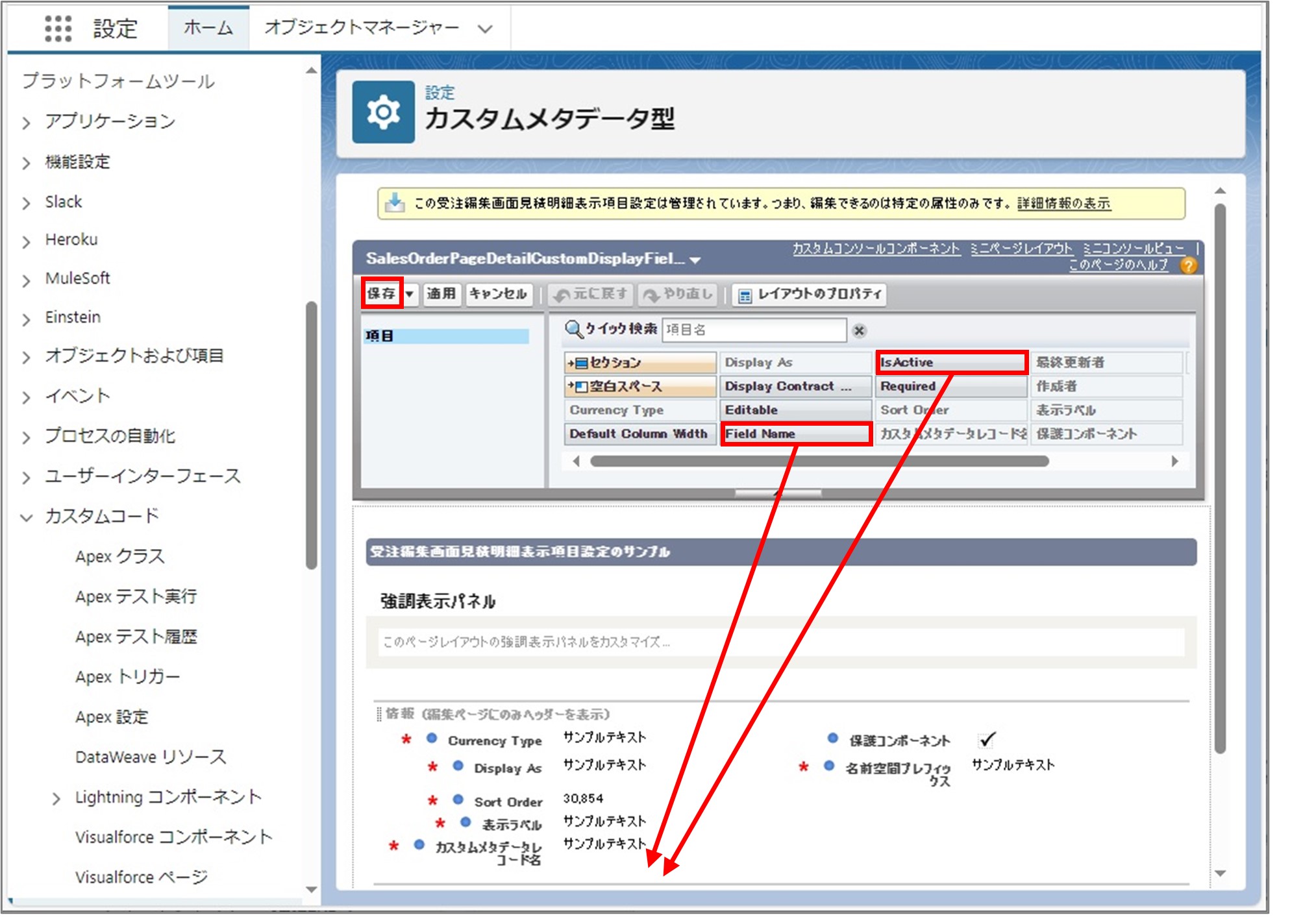The height and width of the screenshot is (917, 1316).
Task: Click the palette horizontal scrollbar thumb
Action: [x=819, y=461]
